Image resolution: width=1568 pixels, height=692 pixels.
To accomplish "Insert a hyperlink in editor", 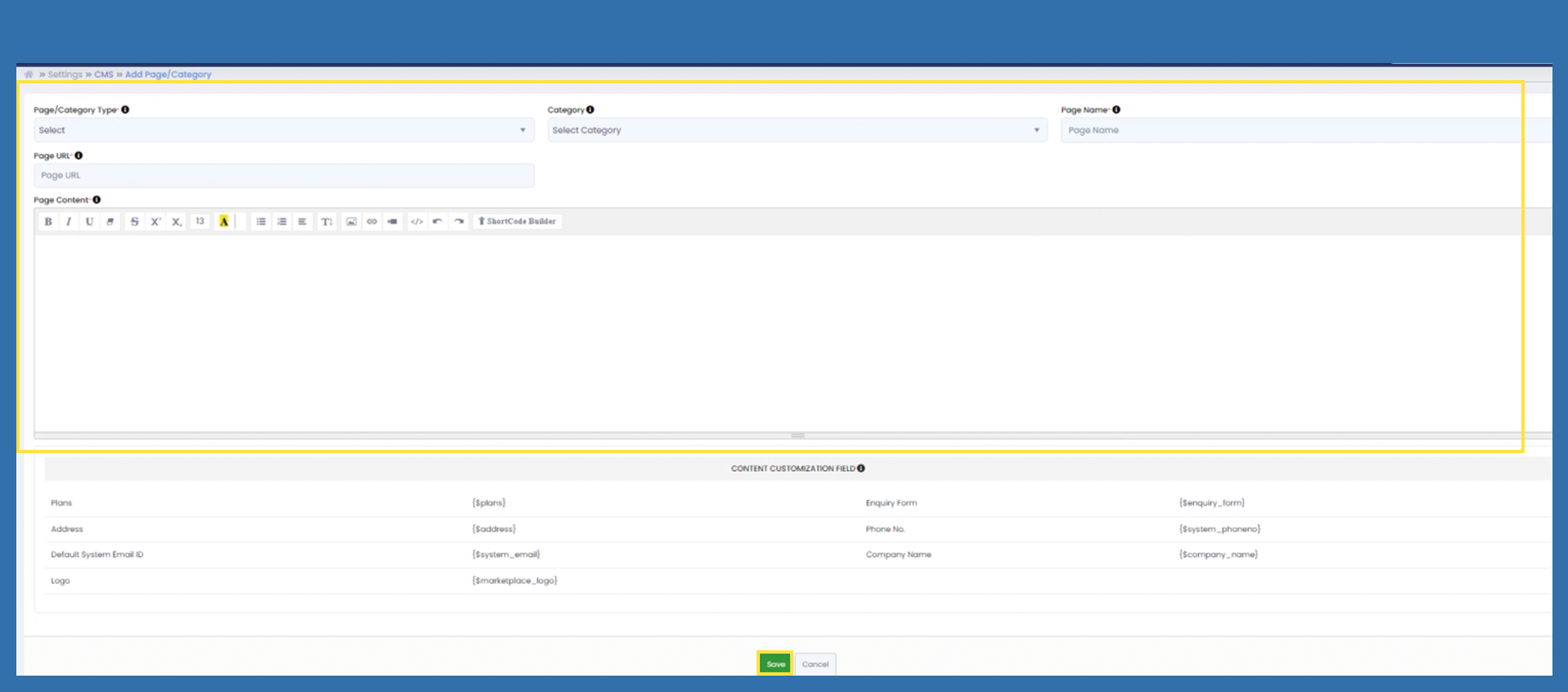I will pyautogui.click(x=372, y=222).
